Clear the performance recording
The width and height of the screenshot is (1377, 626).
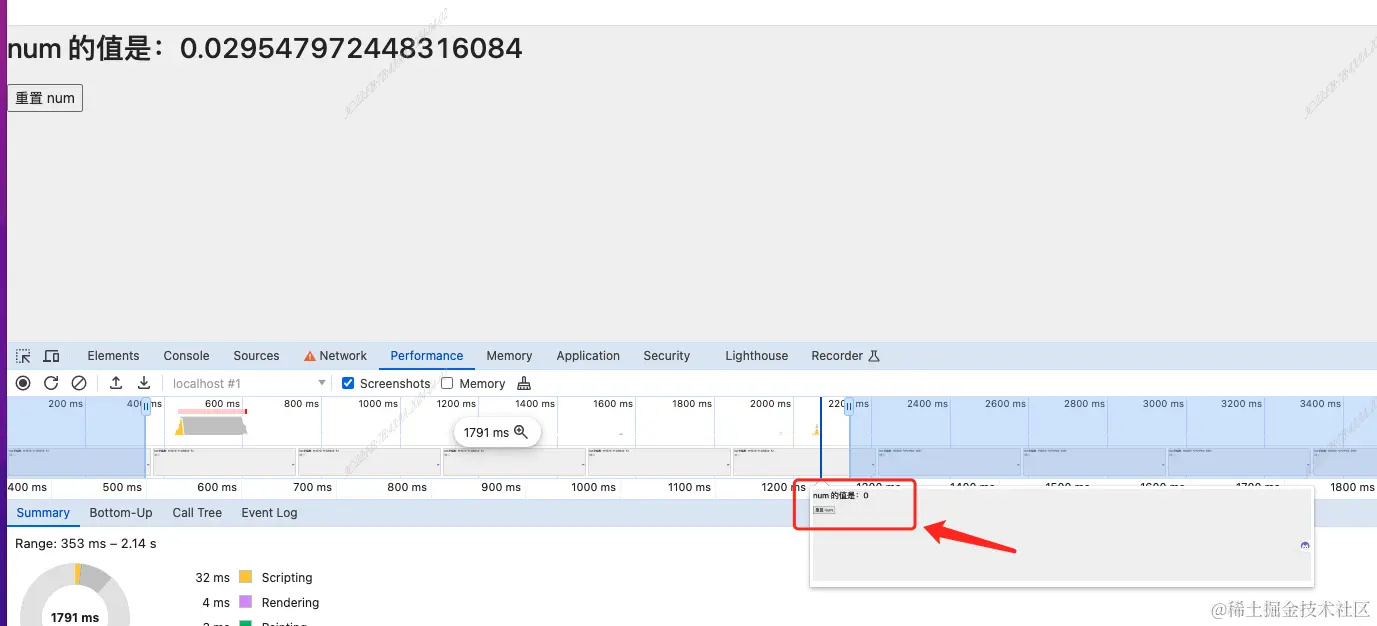click(x=79, y=383)
